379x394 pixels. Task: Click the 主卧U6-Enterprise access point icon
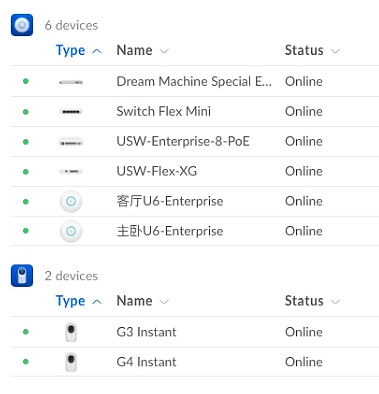tap(71, 231)
